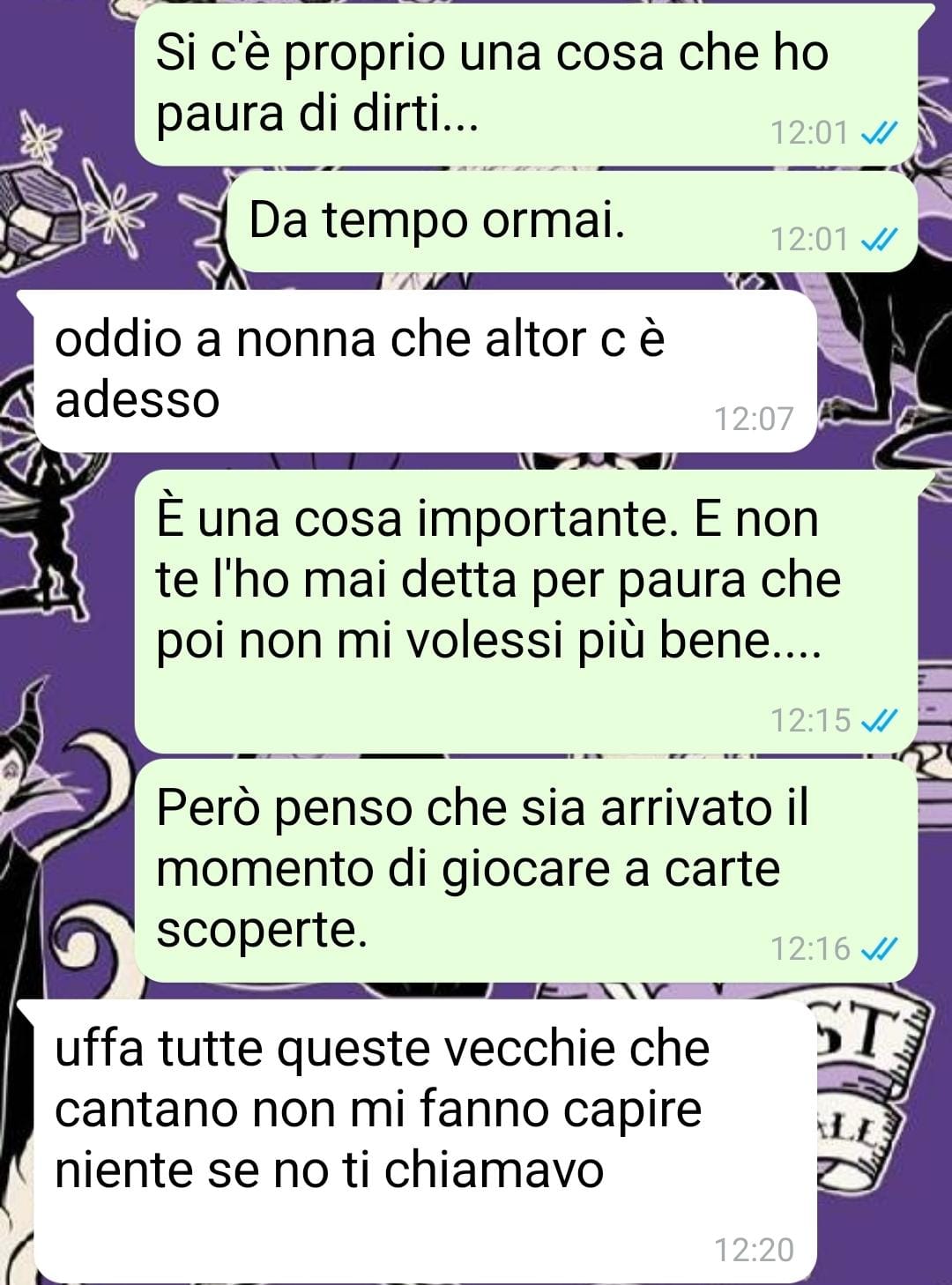Tap the word 'chiamavo' in last message
The image size is (952, 1285).
tap(494, 1170)
